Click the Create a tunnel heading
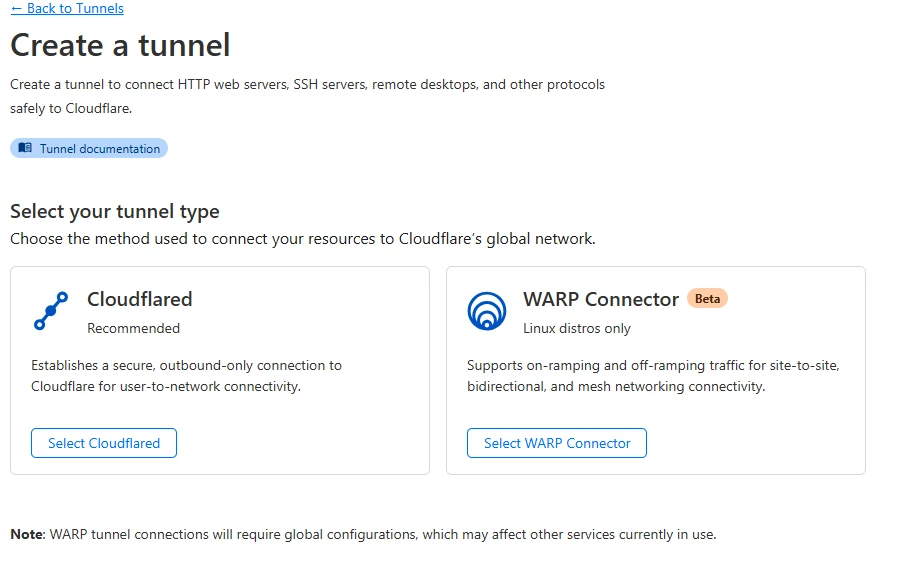Image resolution: width=901 pixels, height=583 pixels. click(120, 45)
